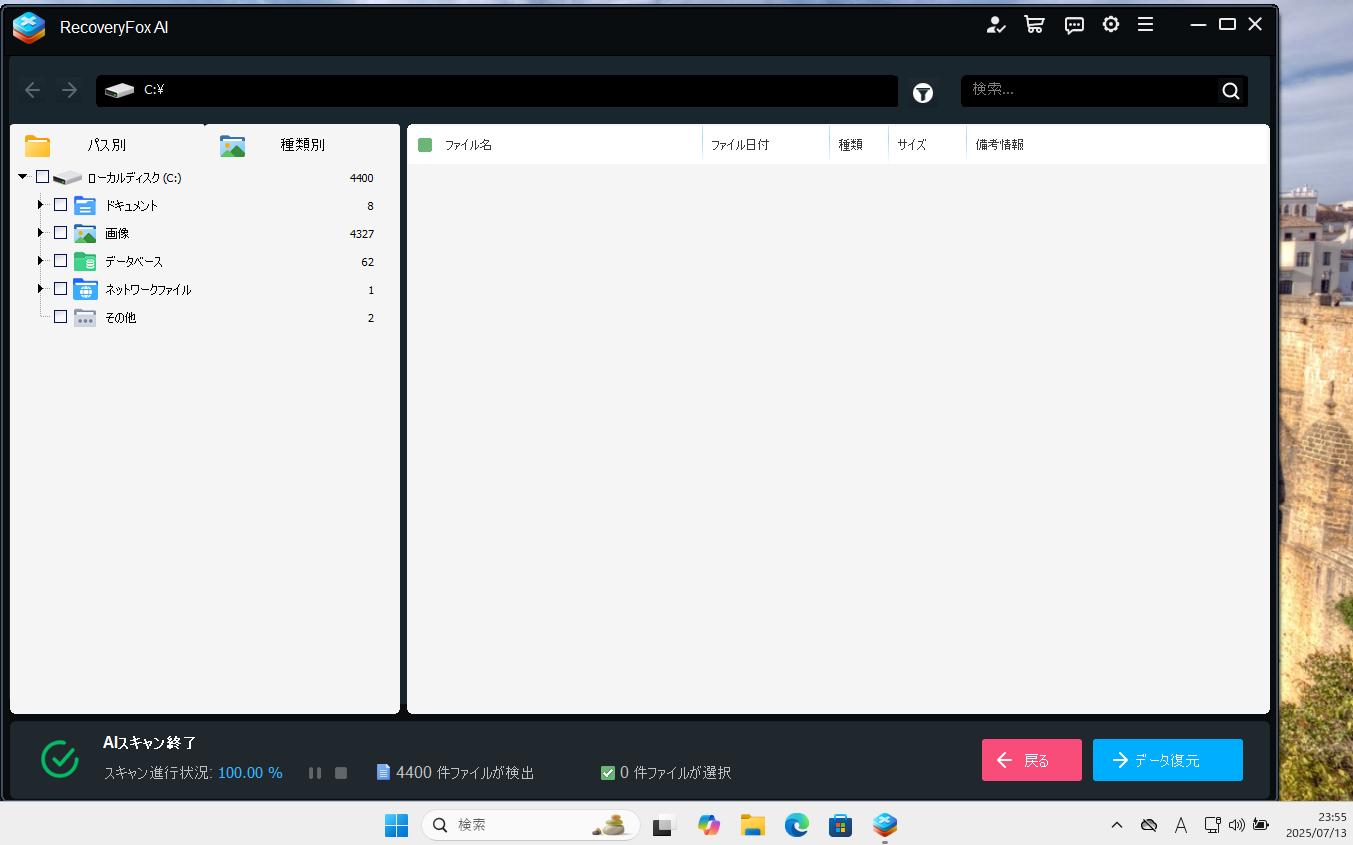1353x845 pixels.
Task: Click the search magnifier icon
Action: pos(1231,91)
